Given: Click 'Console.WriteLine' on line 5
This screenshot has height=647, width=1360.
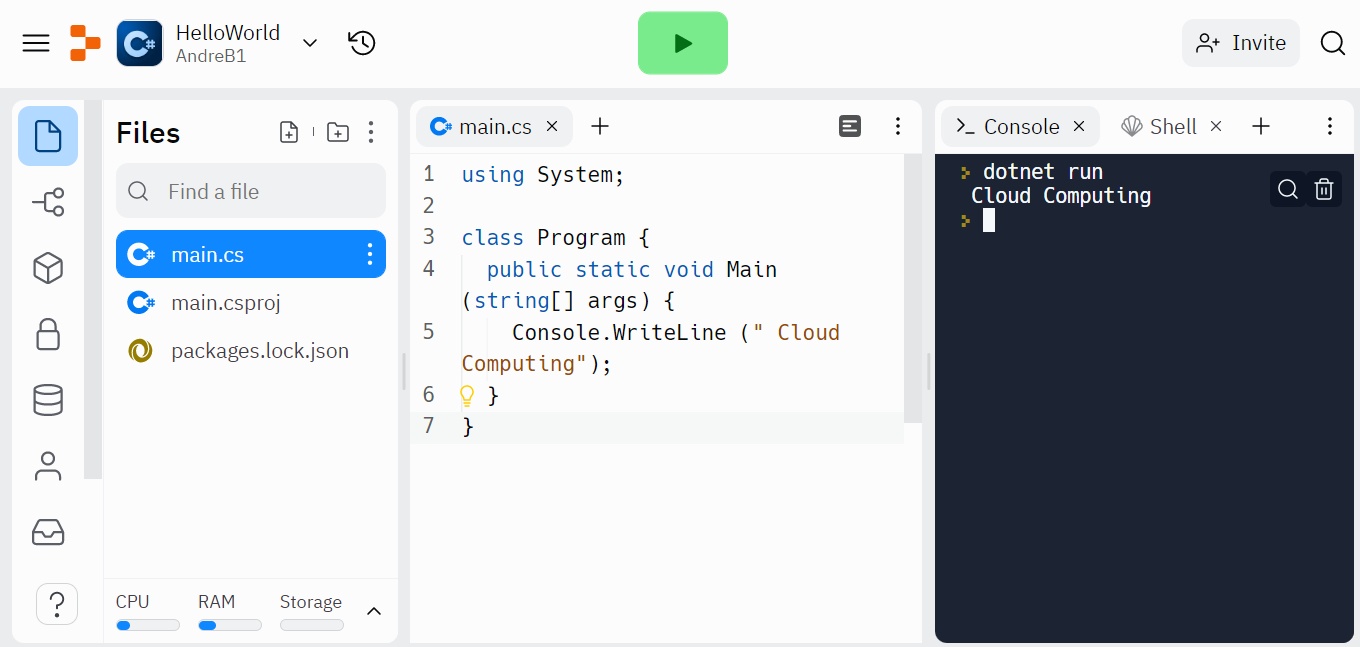Looking at the screenshot, I should coord(619,333).
